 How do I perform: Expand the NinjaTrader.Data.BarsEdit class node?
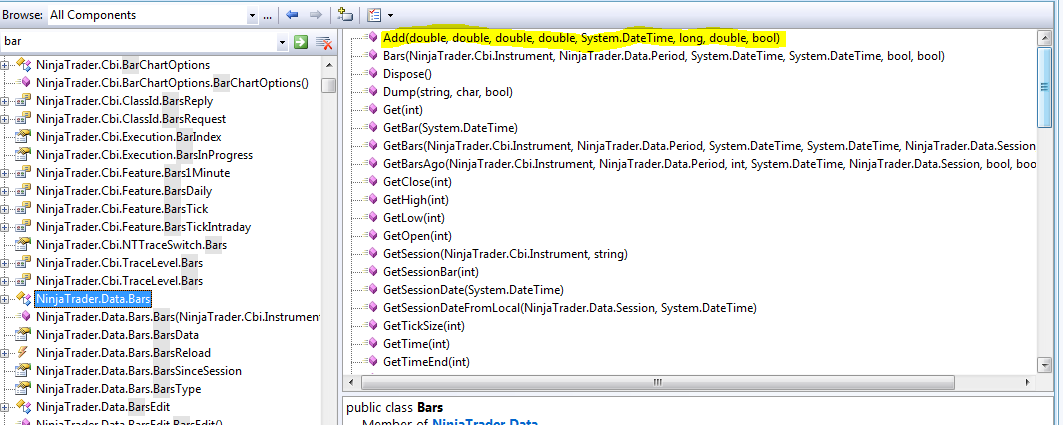(x=5, y=407)
